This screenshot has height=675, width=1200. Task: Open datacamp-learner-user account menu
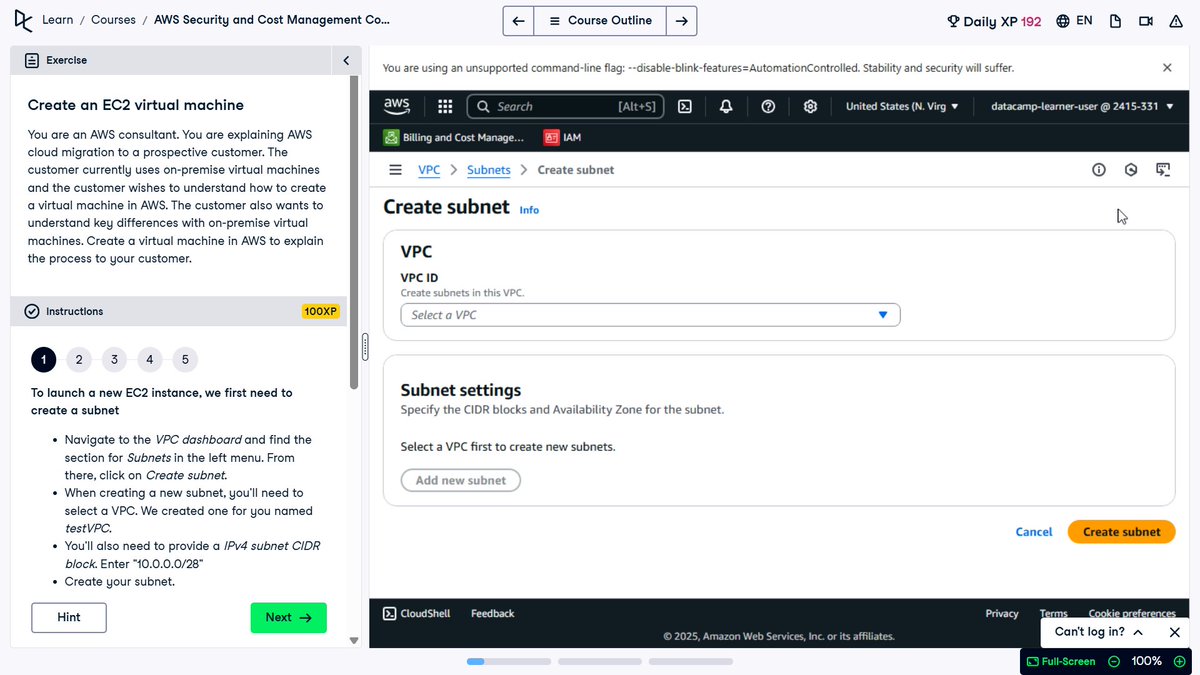tap(1082, 106)
